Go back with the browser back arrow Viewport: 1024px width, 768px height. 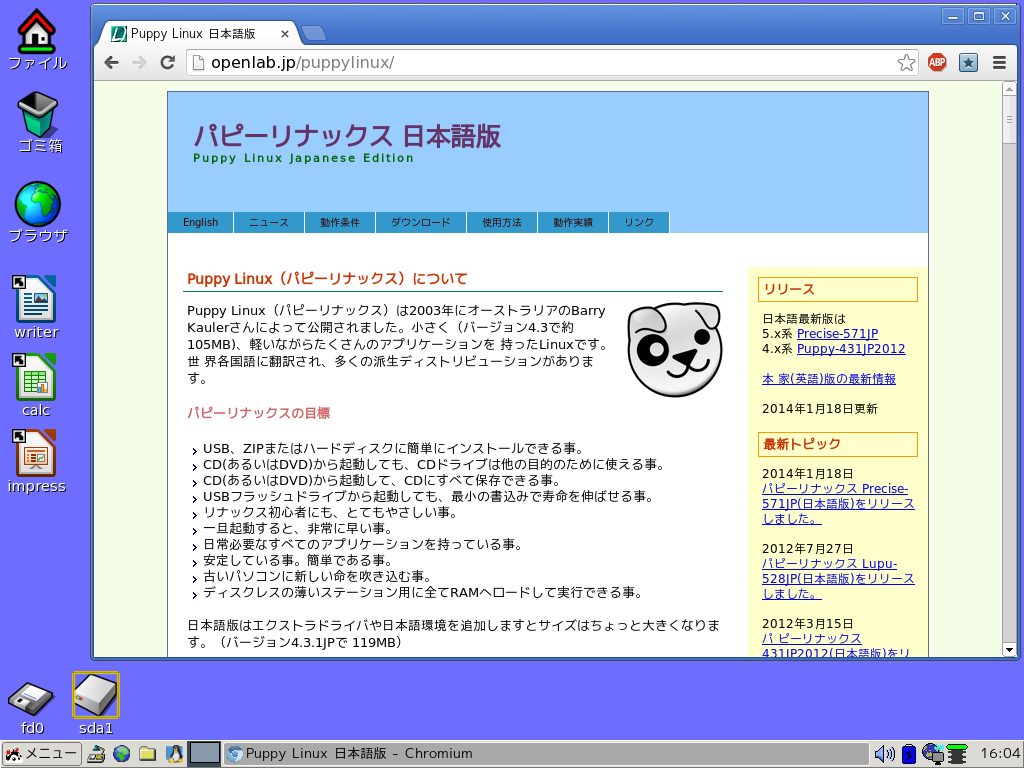[x=112, y=63]
